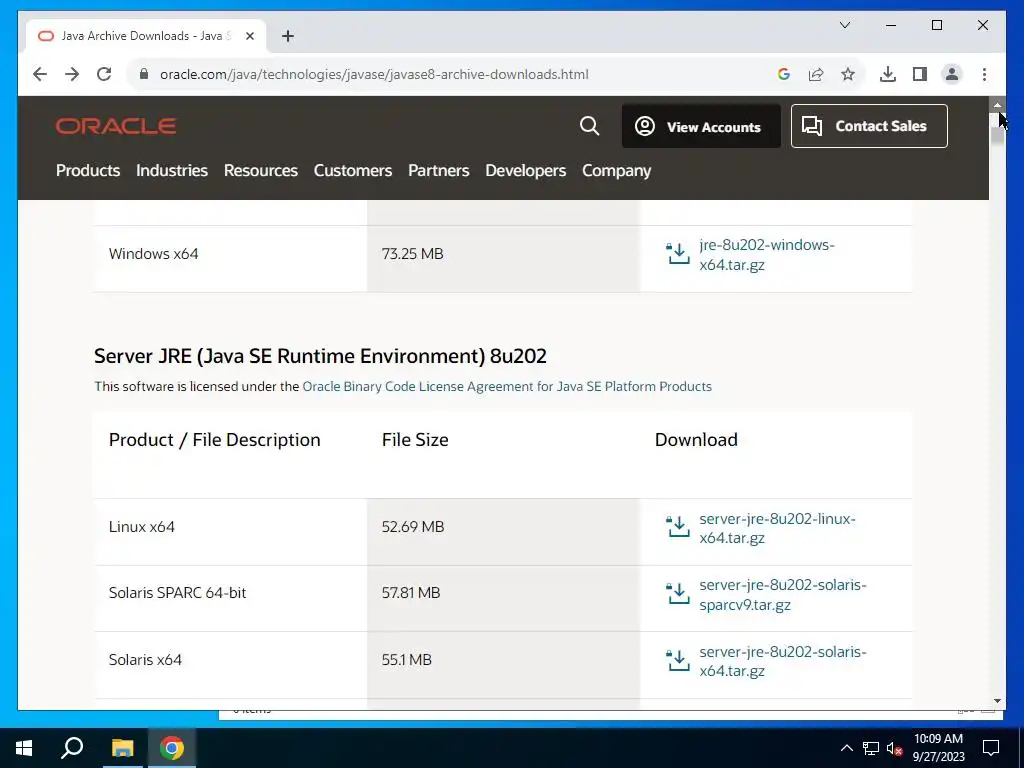Click the scrollbar down arrow
Viewport: 1024px width, 768px height.
click(x=997, y=701)
